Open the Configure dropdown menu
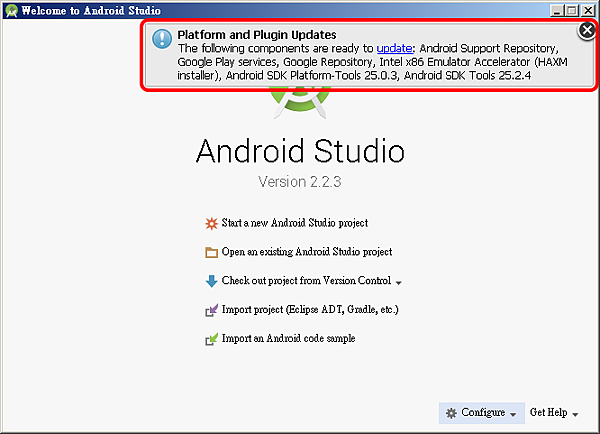Image resolution: width=600 pixels, height=434 pixels. (x=482, y=413)
